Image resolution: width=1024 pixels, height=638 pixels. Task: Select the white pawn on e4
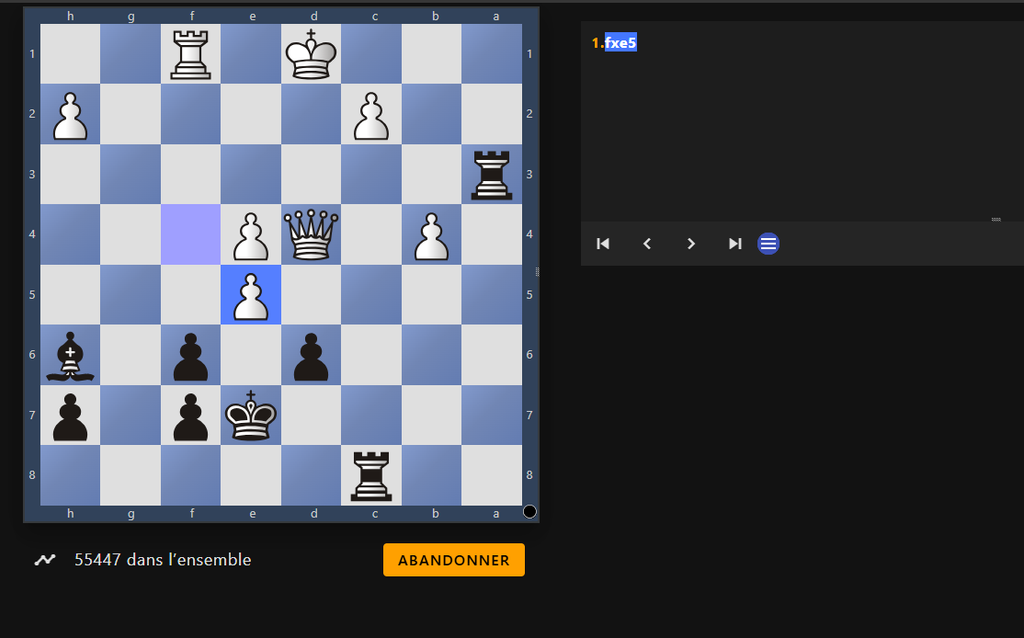coord(251,235)
